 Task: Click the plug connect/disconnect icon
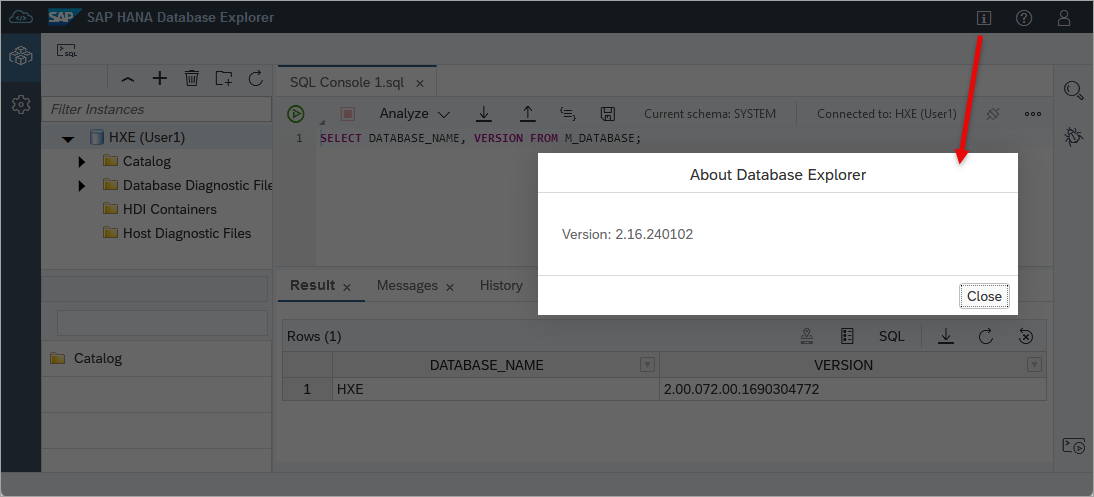[x=994, y=113]
